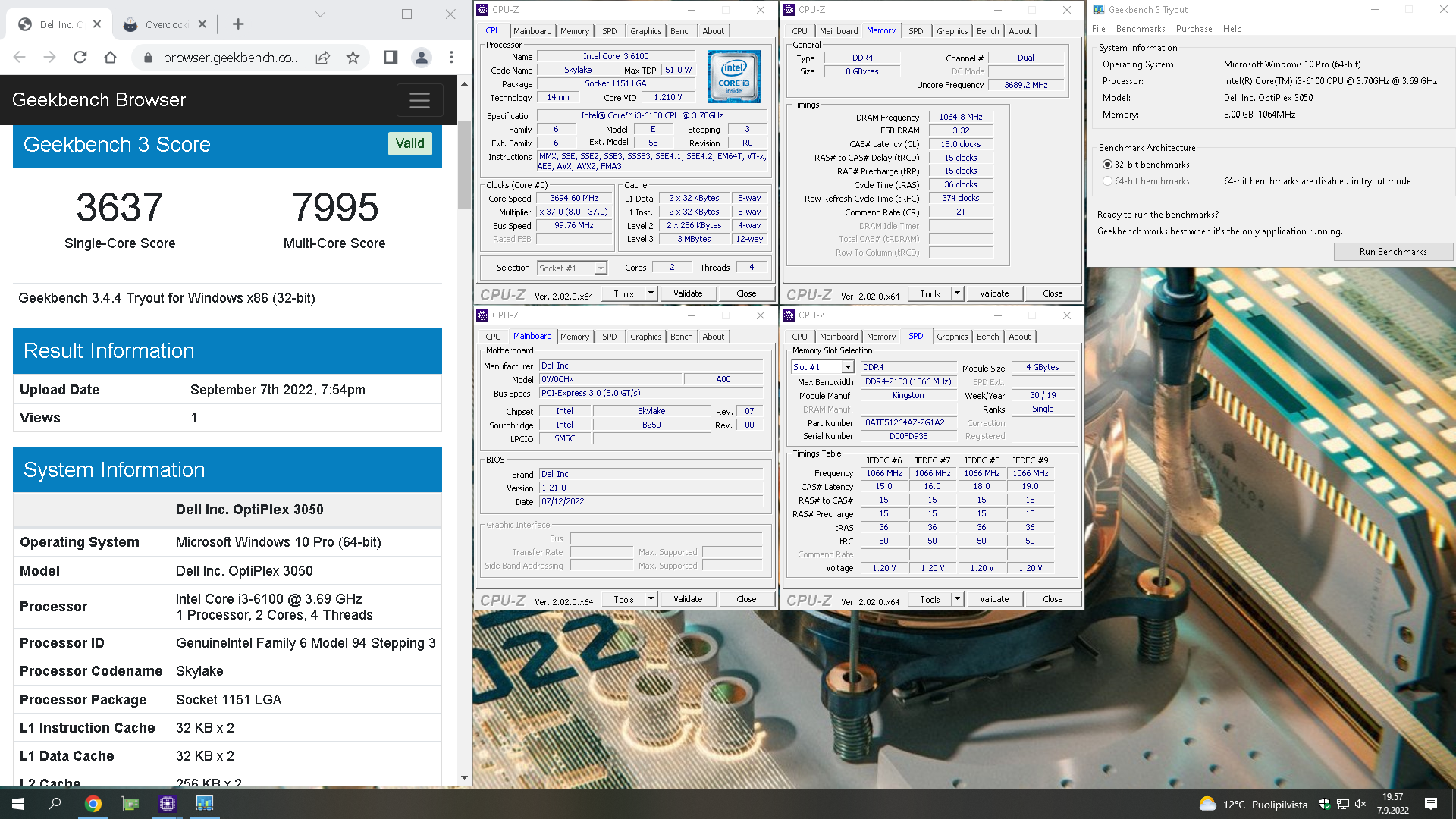
Task: Click the network tray icon
Action: pyautogui.click(x=1342, y=804)
